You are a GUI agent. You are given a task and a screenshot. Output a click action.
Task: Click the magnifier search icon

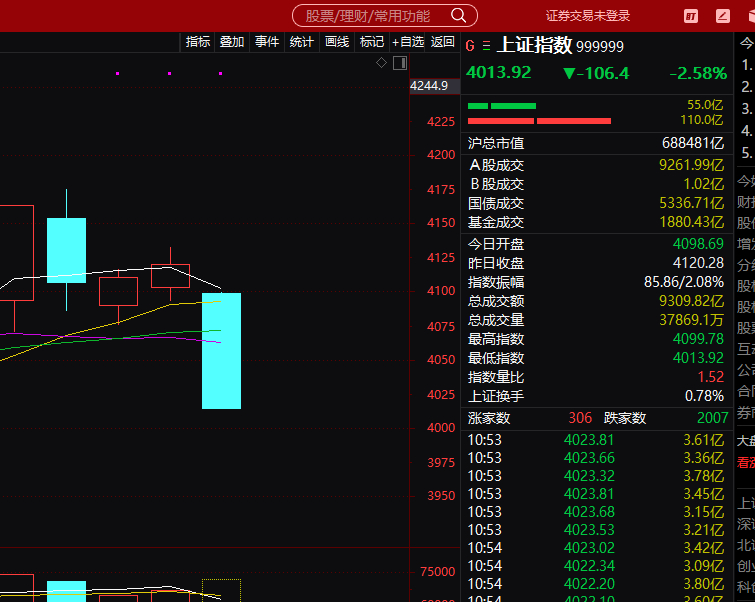pos(458,15)
